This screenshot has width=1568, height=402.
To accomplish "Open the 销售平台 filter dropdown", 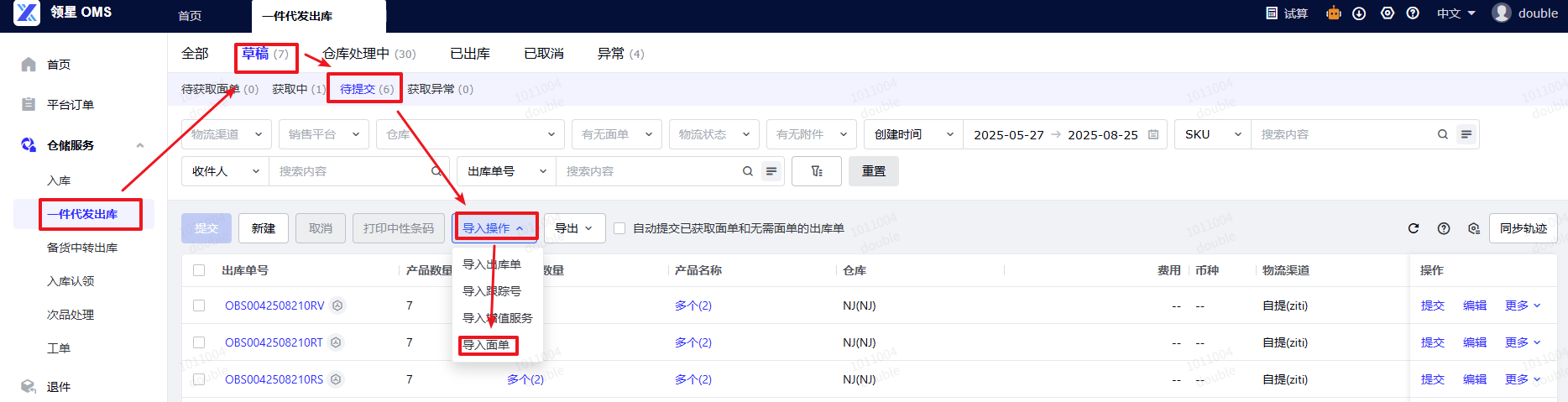I will (324, 134).
